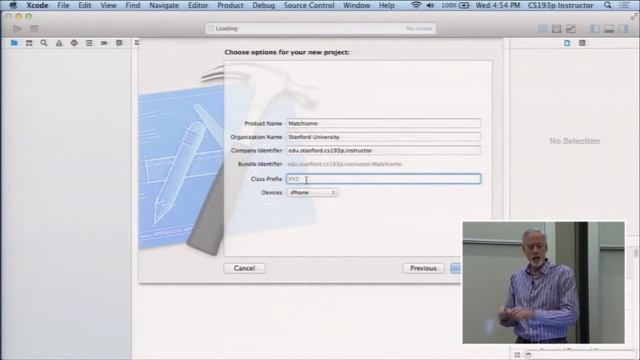640x360 pixels.
Task: Select the Standard editor button
Action: tap(542, 29)
